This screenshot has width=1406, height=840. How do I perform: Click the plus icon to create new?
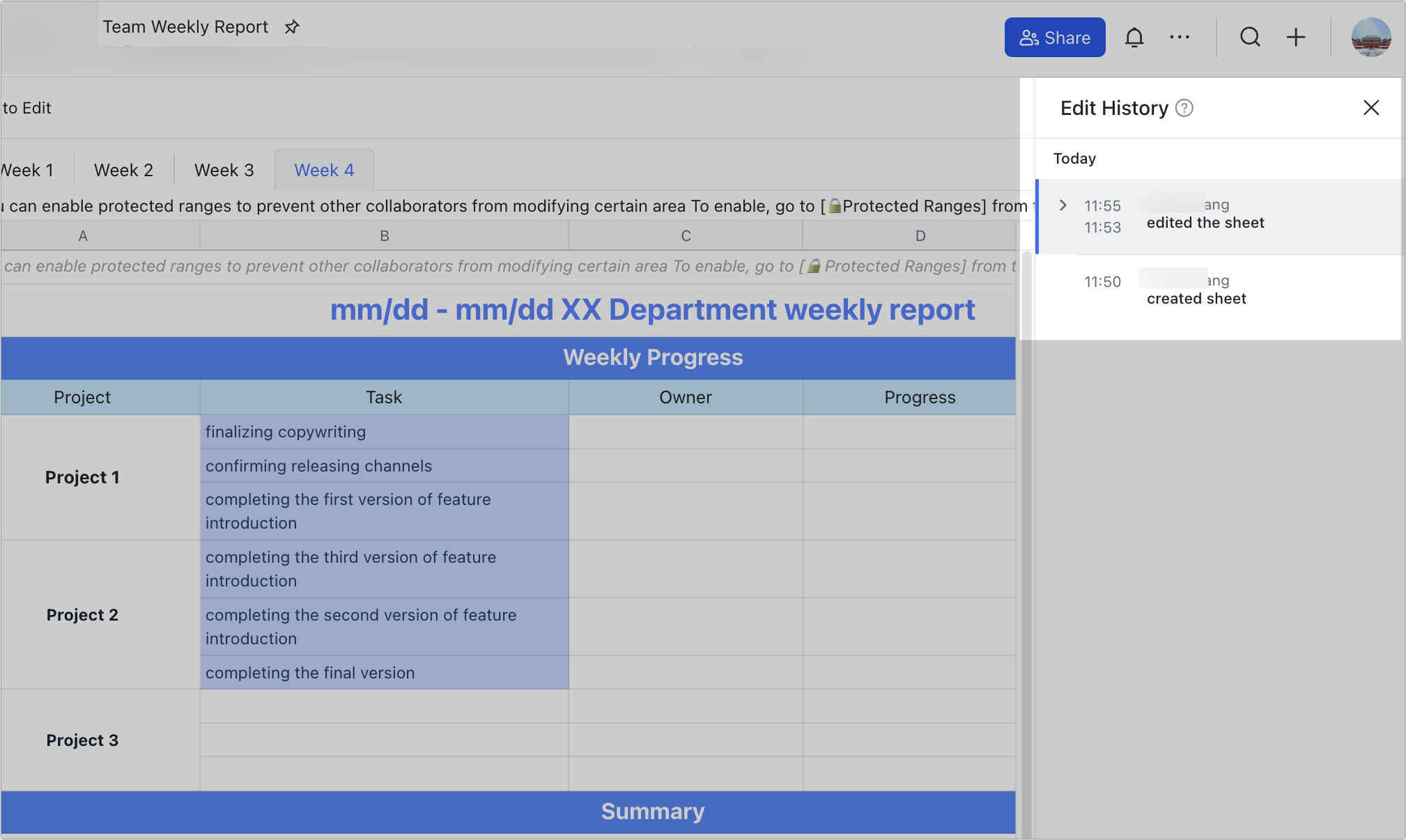(x=1296, y=38)
